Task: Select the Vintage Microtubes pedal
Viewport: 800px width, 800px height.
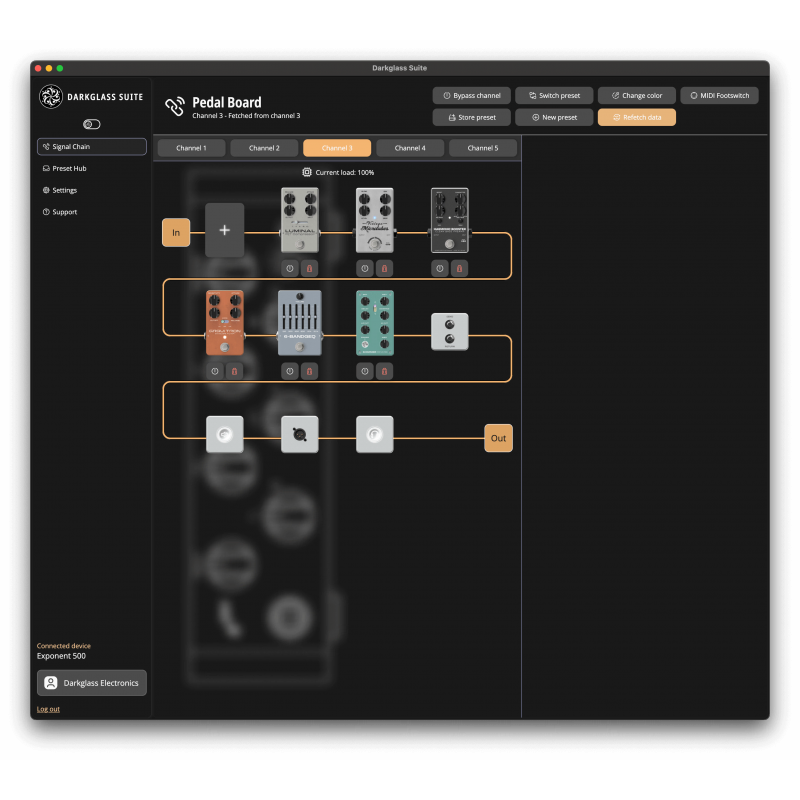Action: 374,220
